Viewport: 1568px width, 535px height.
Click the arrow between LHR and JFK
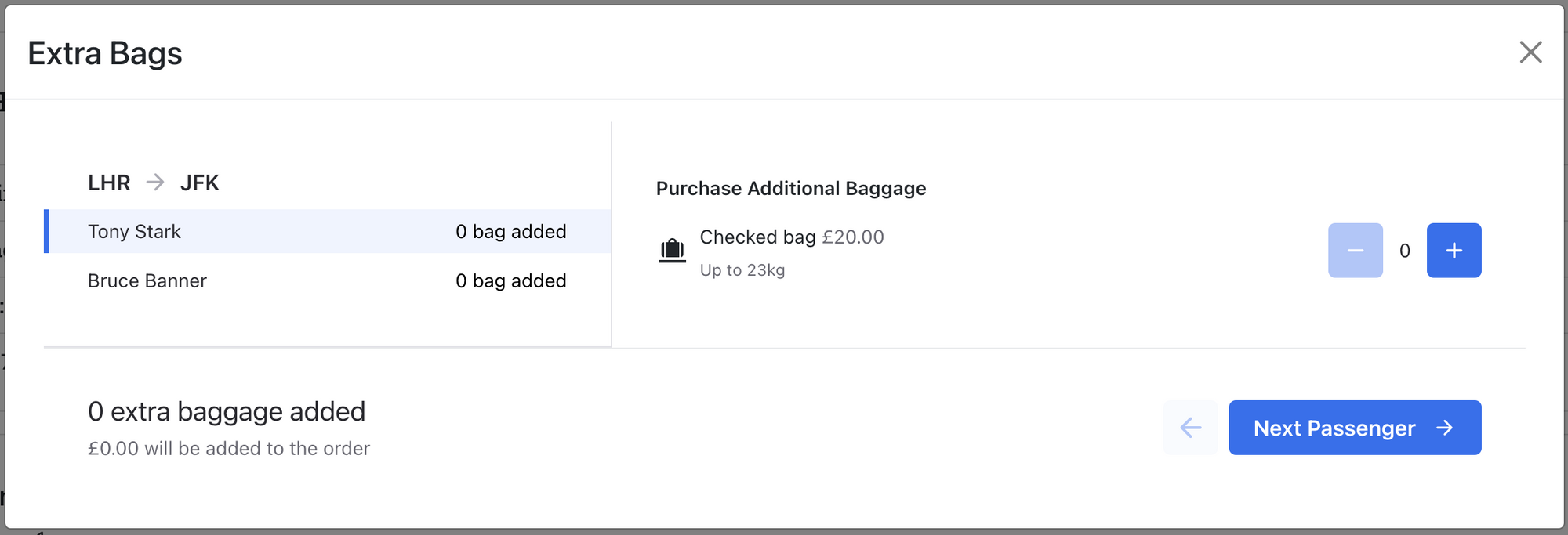(154, 183)
